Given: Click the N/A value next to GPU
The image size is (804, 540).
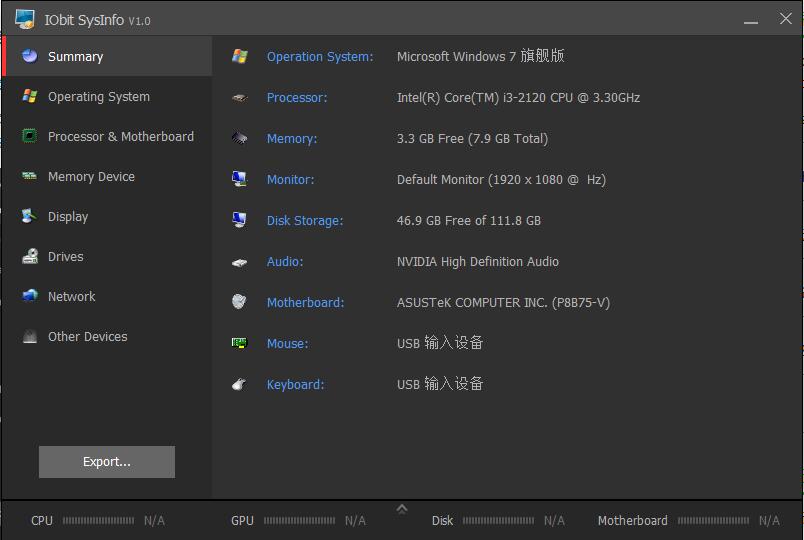Looking at the screenshot, I should [x=355, y=521].
